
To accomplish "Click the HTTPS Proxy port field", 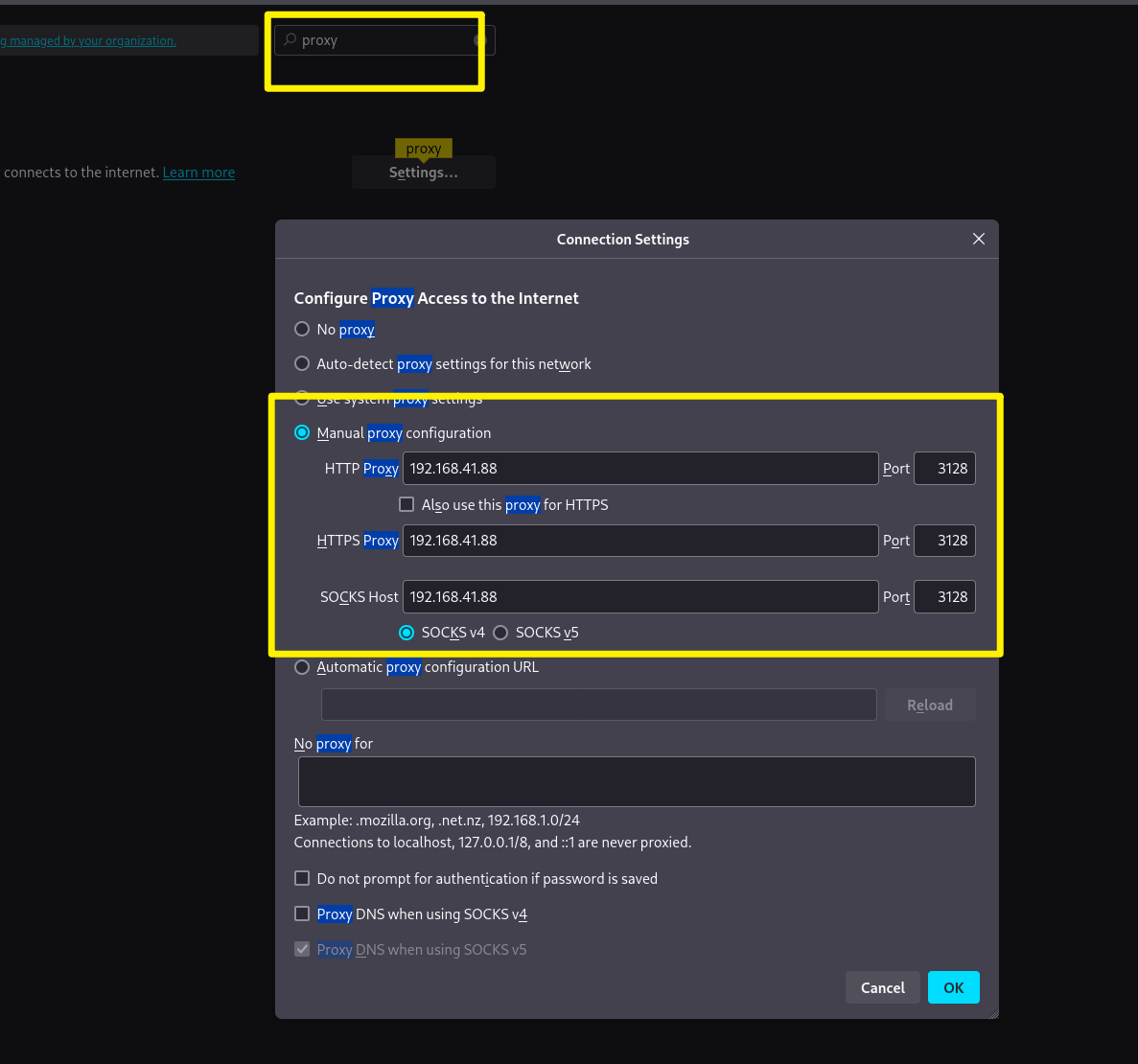I will click(944, 541).
